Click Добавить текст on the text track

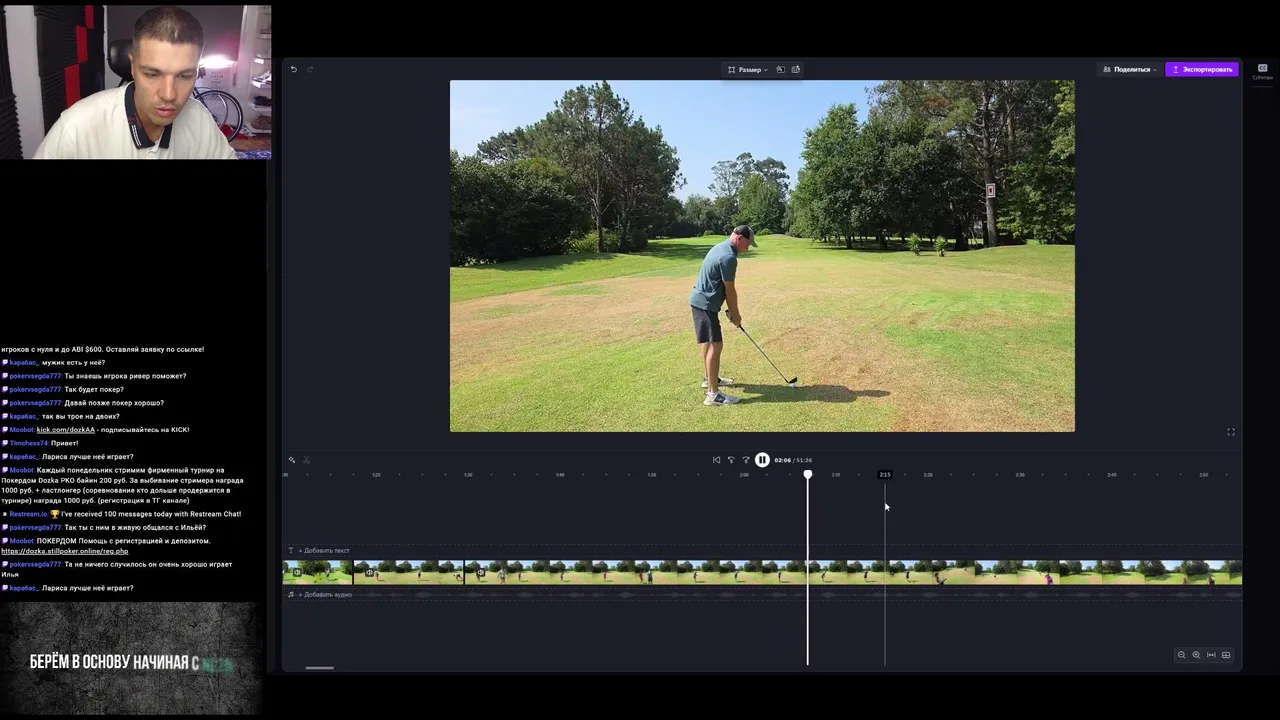point(326,551)
